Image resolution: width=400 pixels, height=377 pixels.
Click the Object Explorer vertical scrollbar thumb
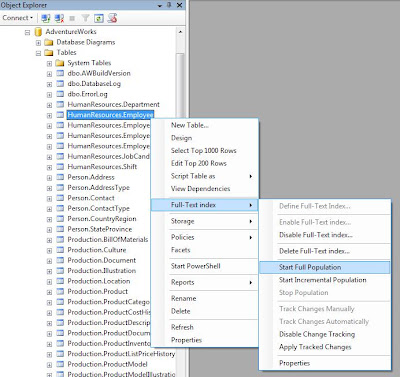click(x=180, y=87)
